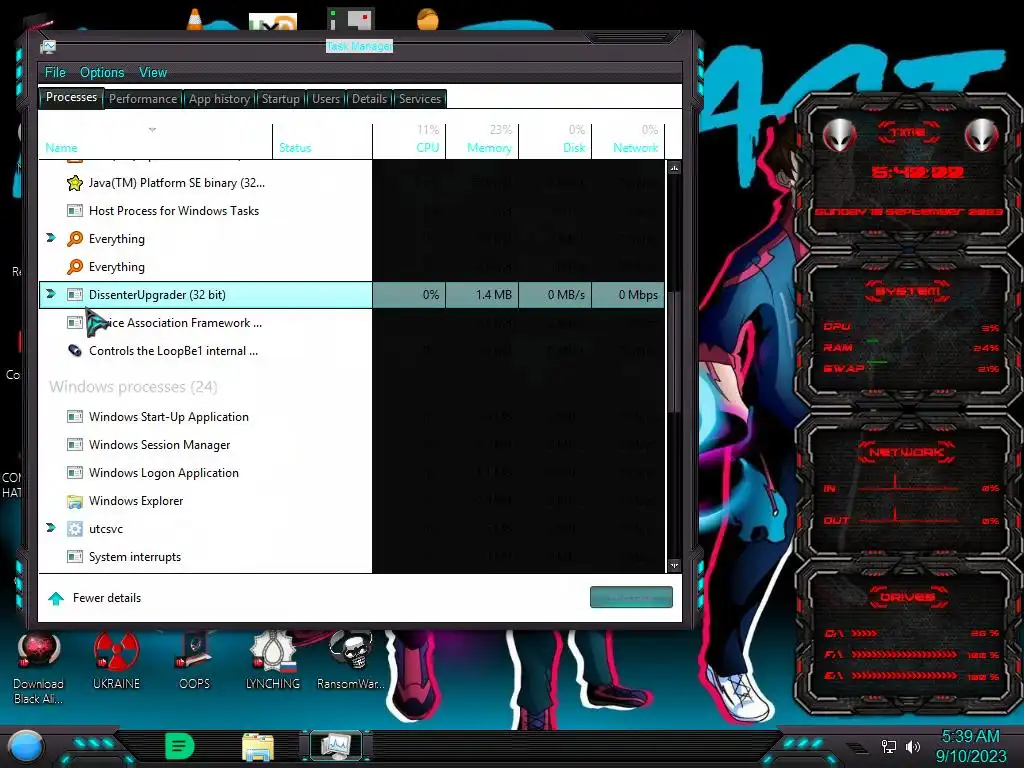Click Fewer details to collapse view
Screen dimensions: 1024x768
(106, 598)
